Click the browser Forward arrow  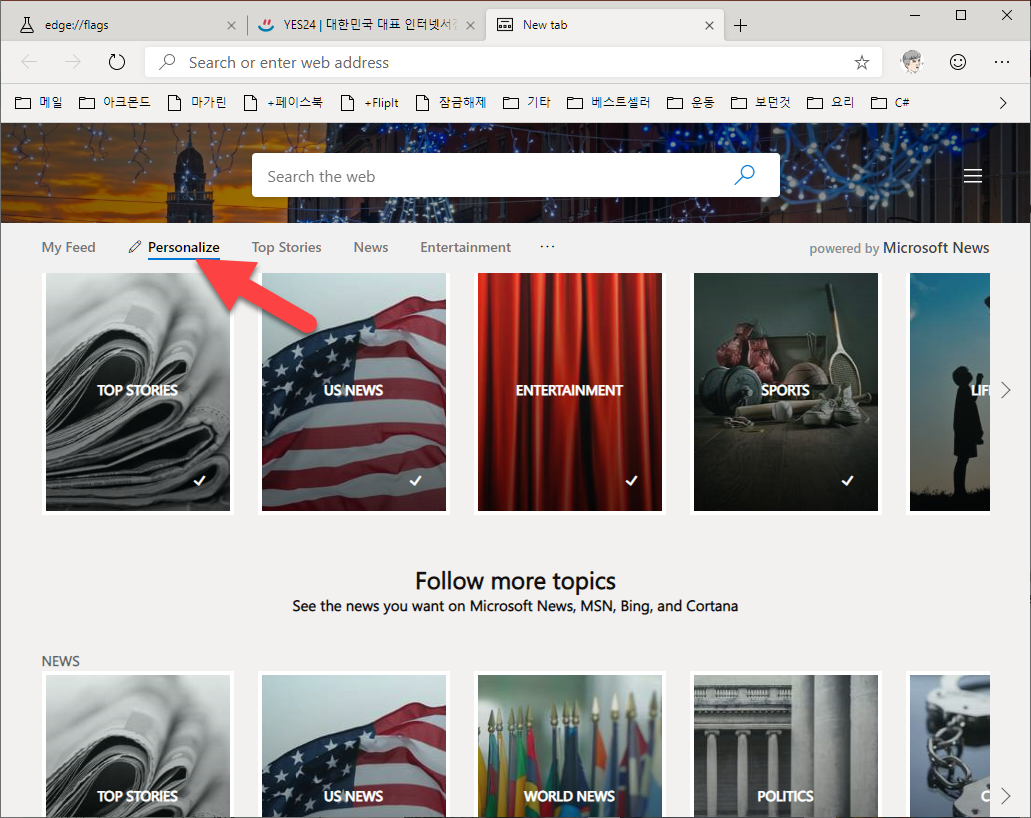[73, 62]
